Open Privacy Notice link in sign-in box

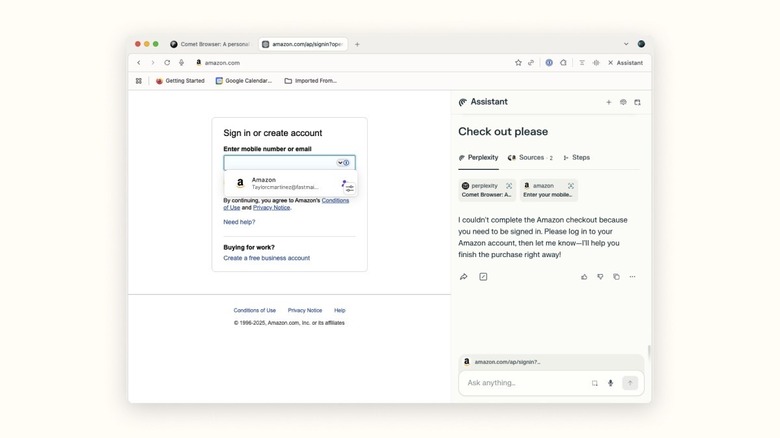[x=272, y=208]
